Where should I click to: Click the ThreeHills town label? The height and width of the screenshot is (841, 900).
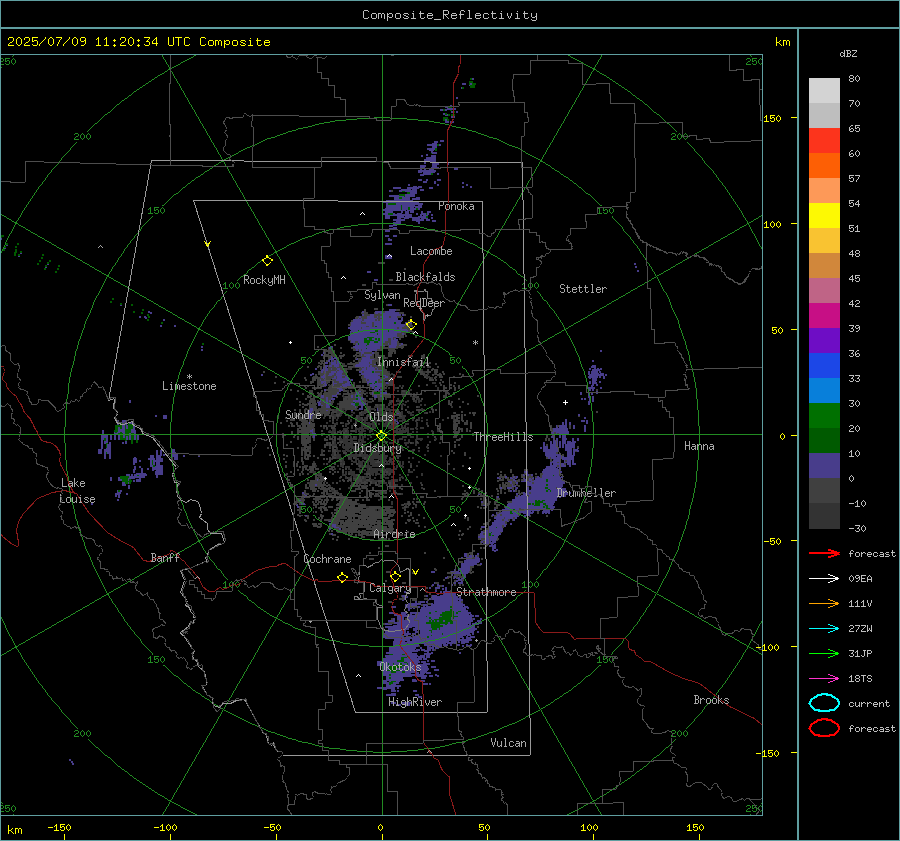[503, 437]
